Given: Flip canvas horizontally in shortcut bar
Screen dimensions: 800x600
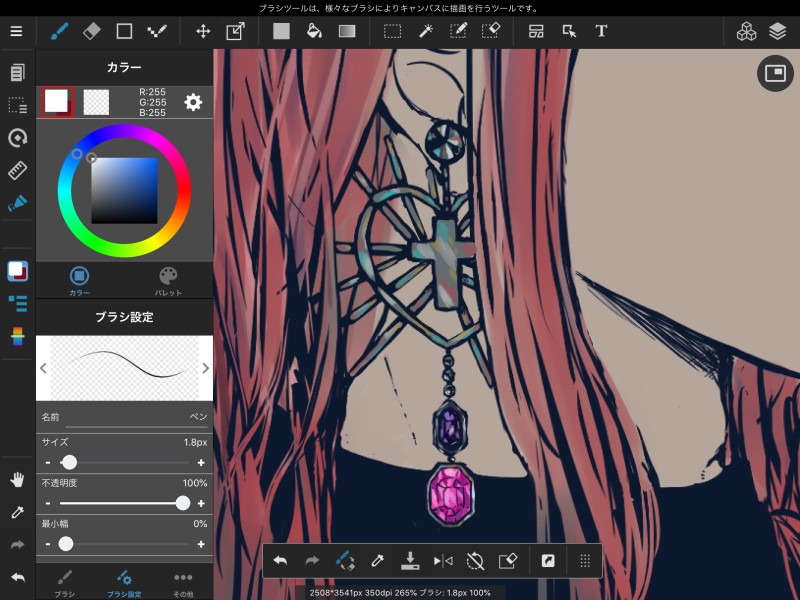Looking at the screenshot, I should pyautogui.click(x=443, y=561).
